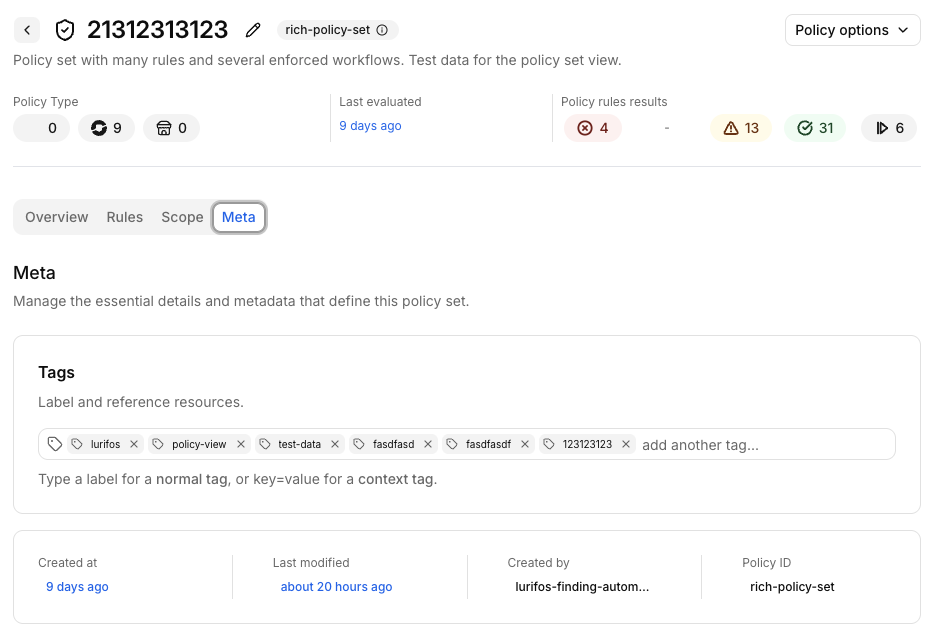Click the skipped rules badge showing 6

pos(888,128)
